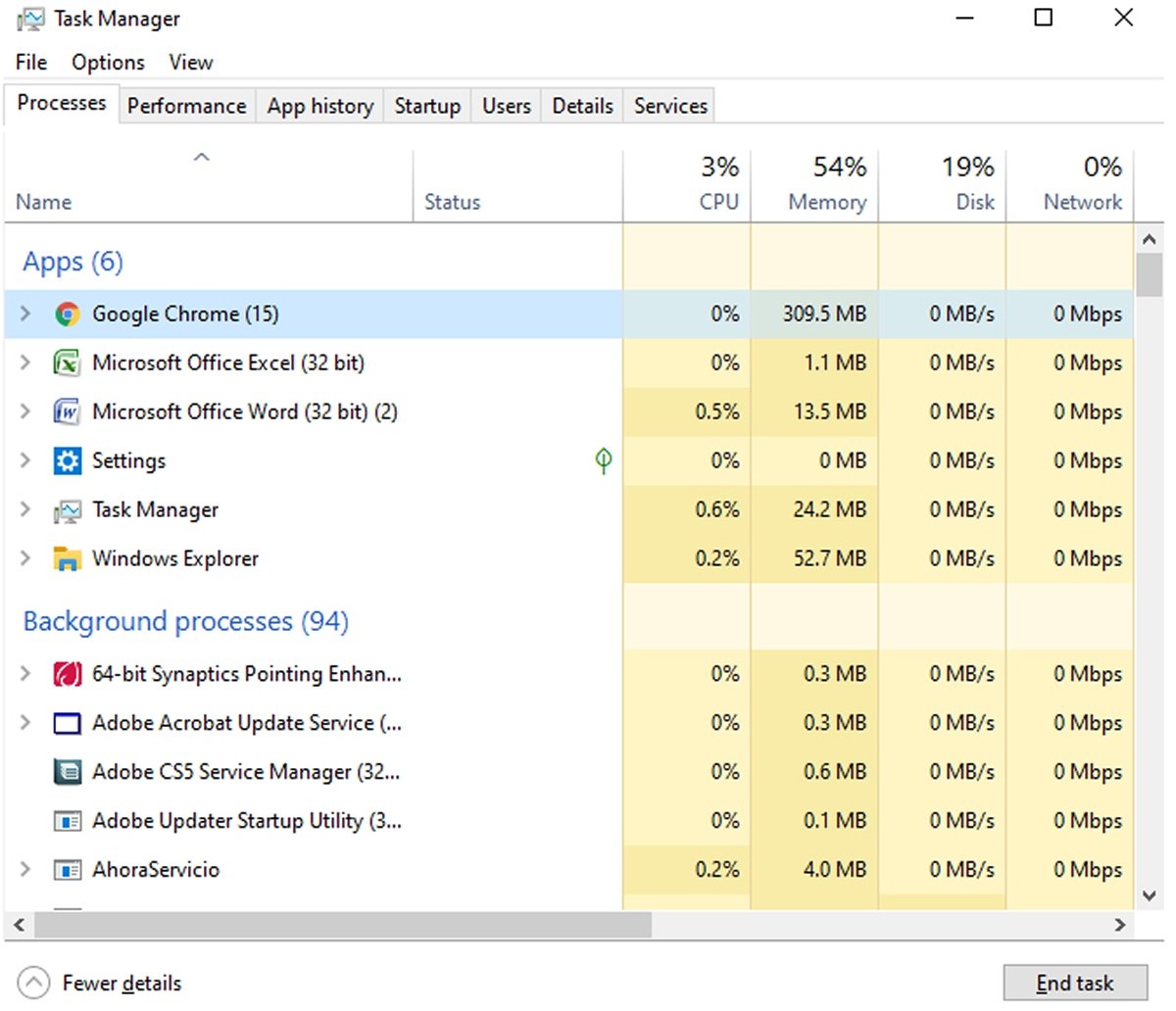The width and height of the screenshot is (1176, 1011).
Task: Click Word's 13.5 MB memory value
Action: click(x=830, y=411)
